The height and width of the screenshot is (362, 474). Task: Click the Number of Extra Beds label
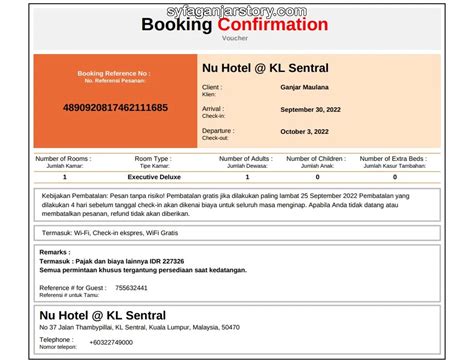[393, 159]
